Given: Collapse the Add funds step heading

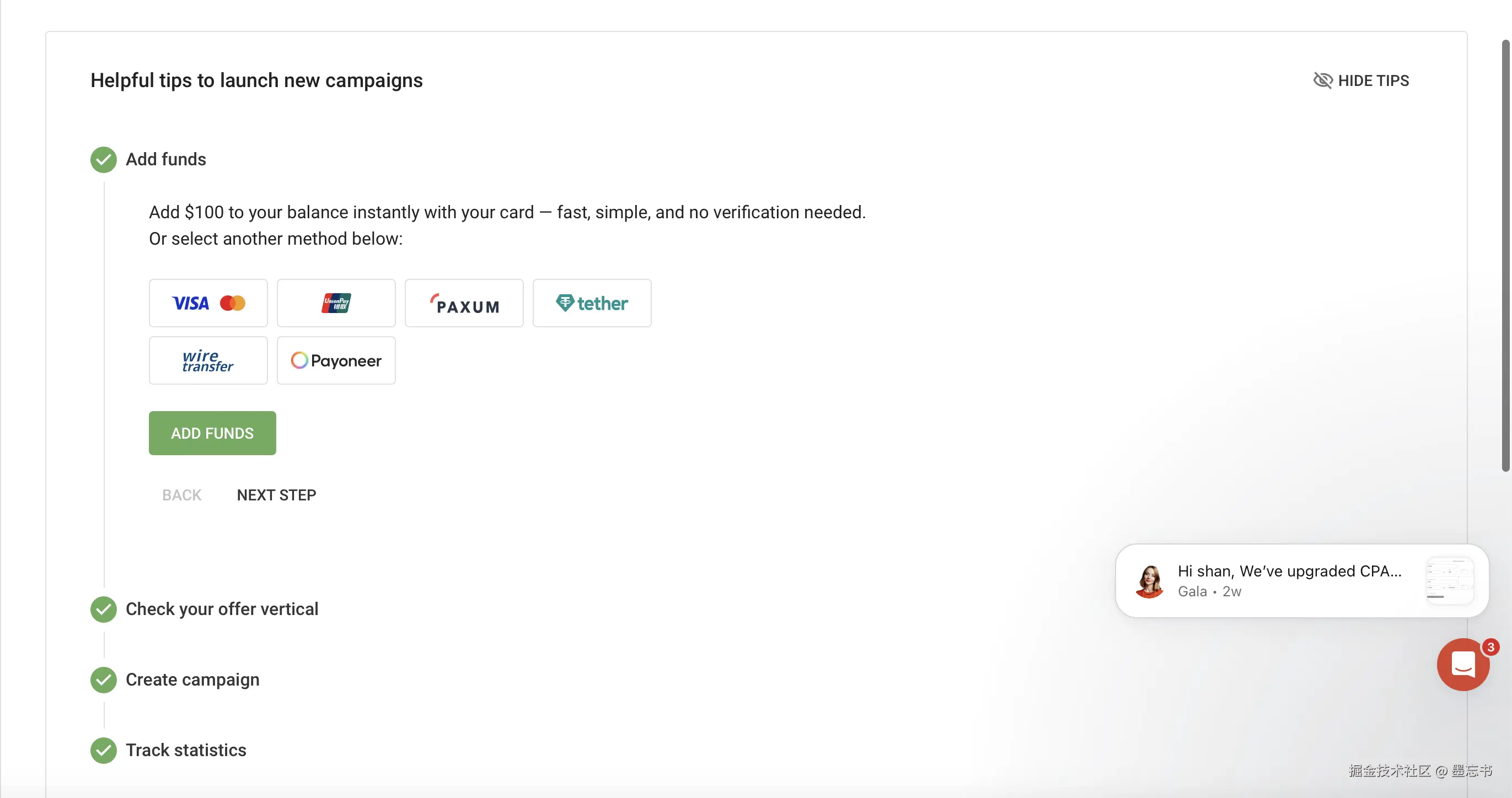Looking at the screenshot, I should (x=166, y=160).
